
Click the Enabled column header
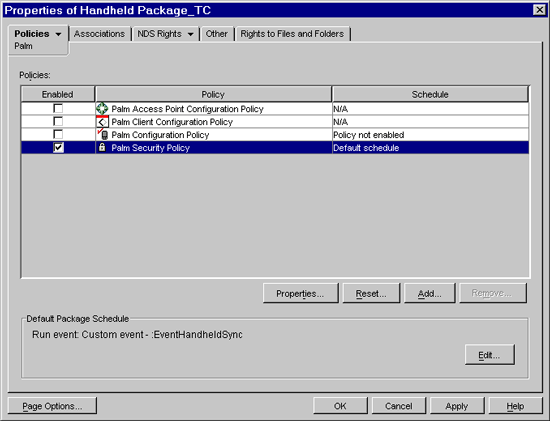[x=58, y=94]
